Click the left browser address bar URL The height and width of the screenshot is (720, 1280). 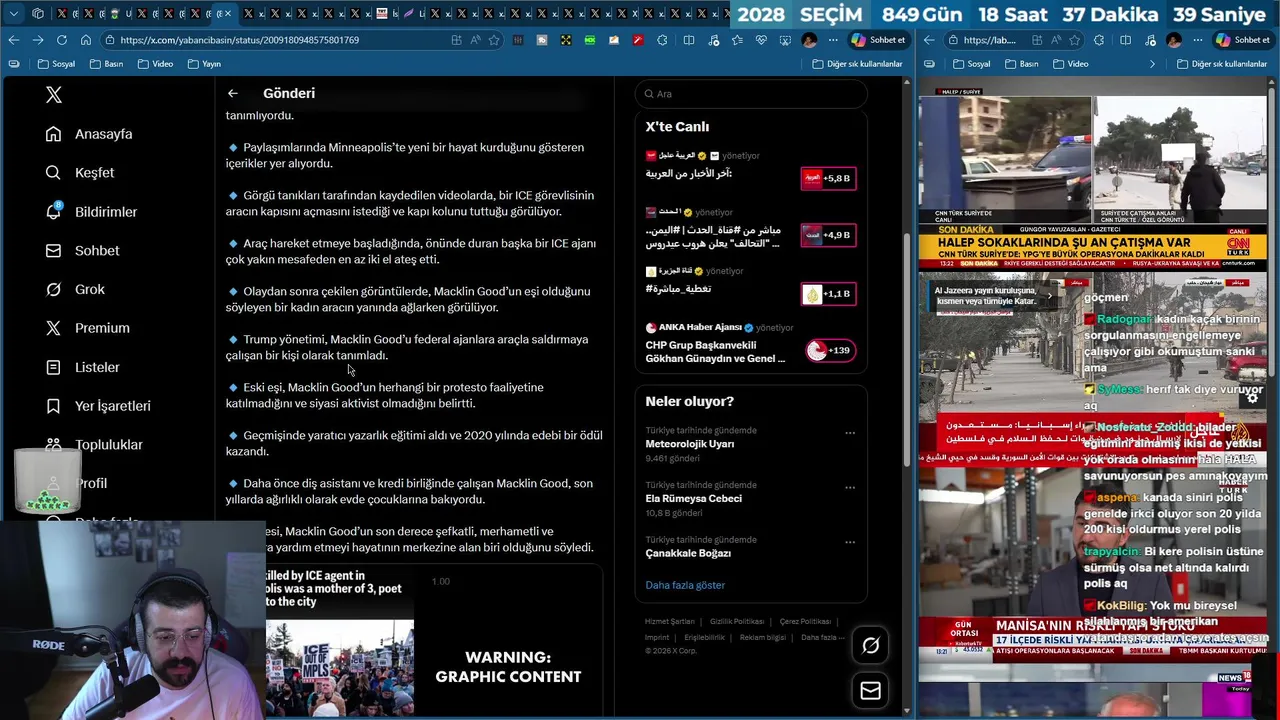(x=239, y=40)
